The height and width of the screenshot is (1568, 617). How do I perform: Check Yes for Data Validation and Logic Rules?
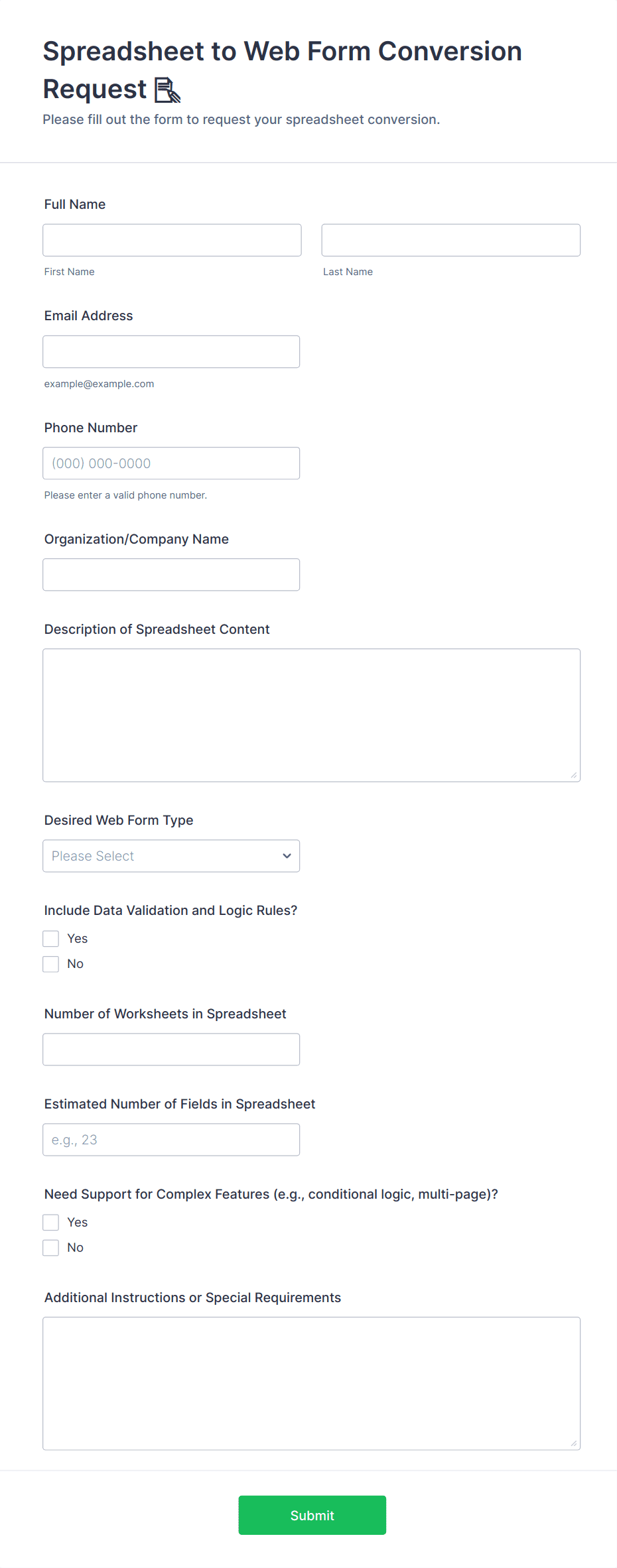click(x=51, y=939)
